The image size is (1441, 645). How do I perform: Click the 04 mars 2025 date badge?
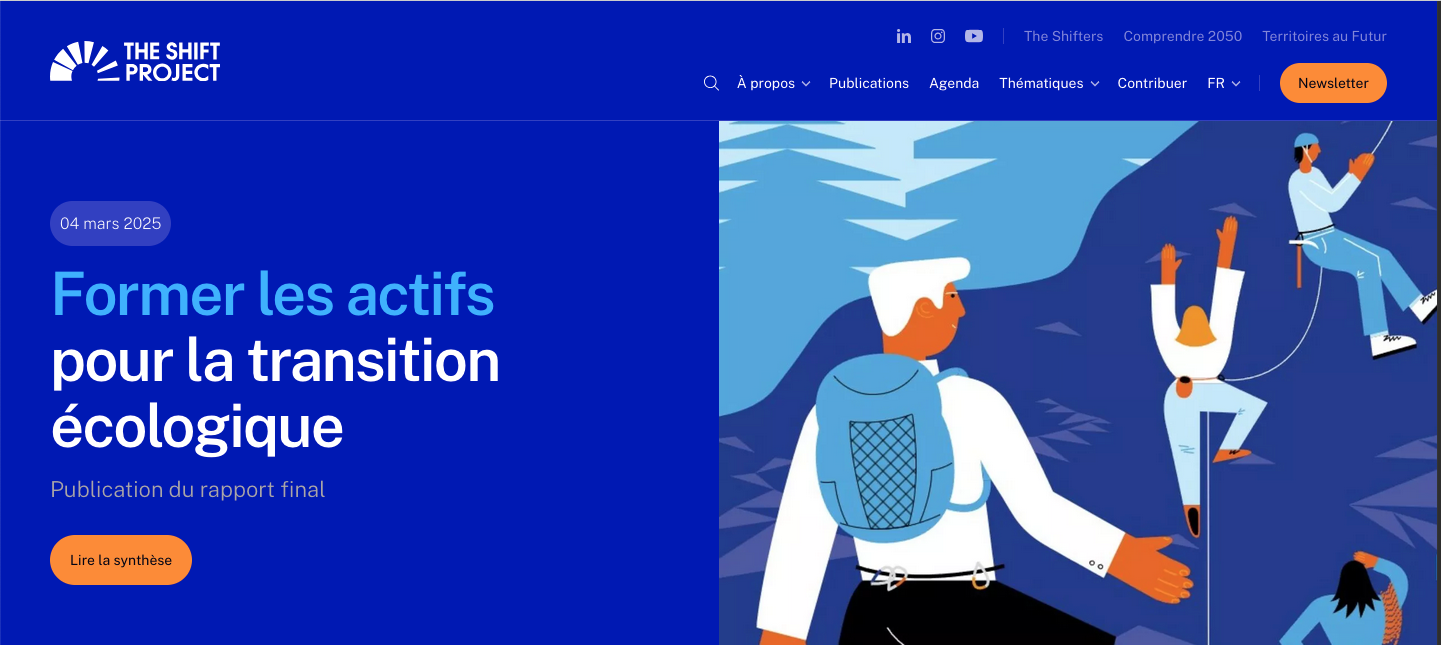coord(110,224)
